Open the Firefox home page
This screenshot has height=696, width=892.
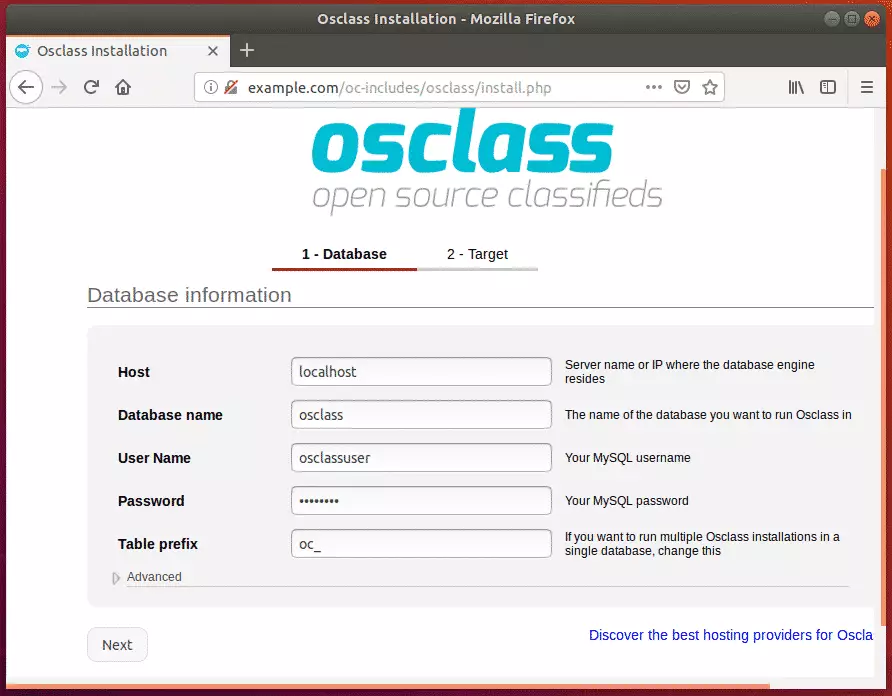(x=123, y=87)
